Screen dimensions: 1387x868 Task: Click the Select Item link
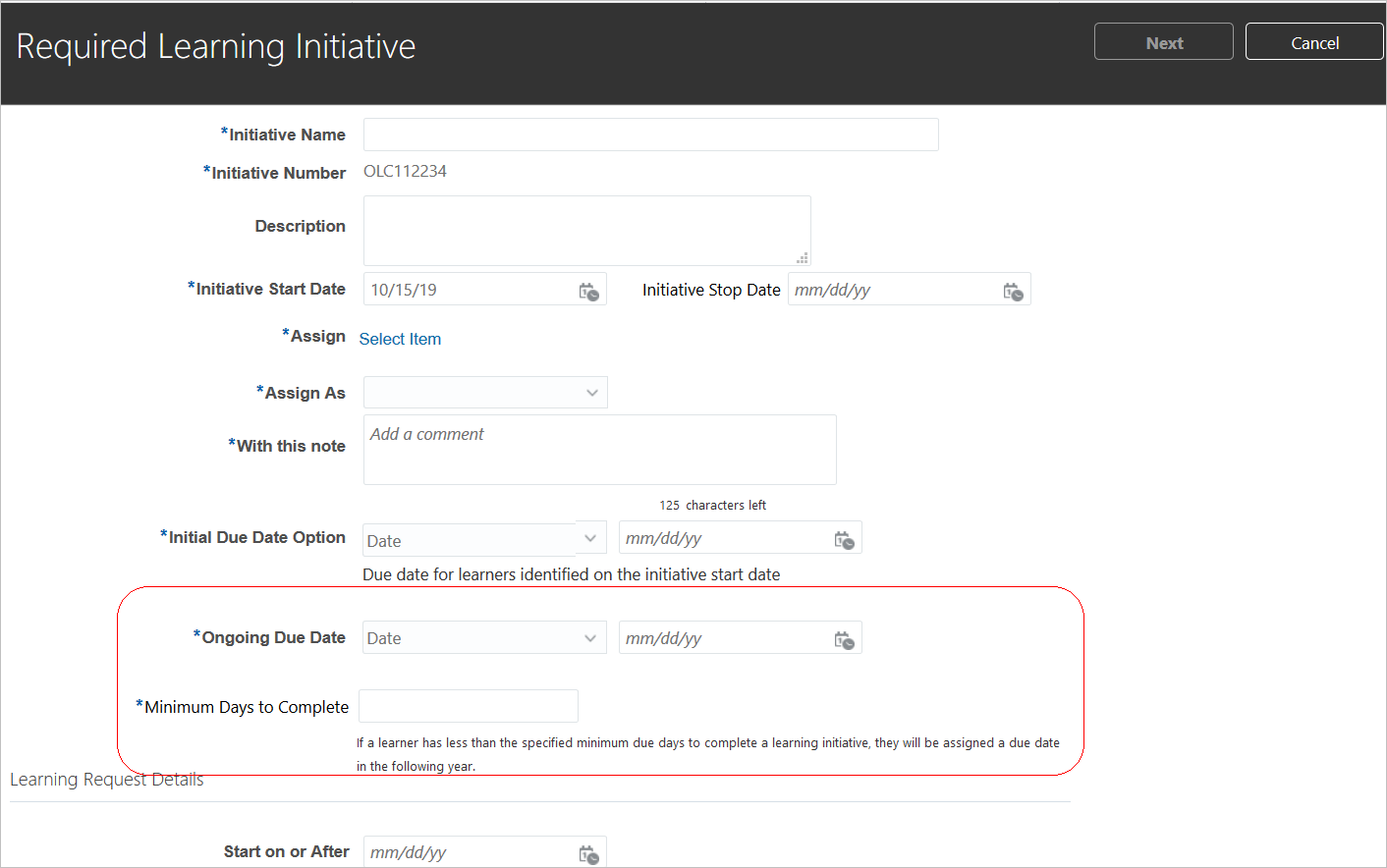coord(400,339)
